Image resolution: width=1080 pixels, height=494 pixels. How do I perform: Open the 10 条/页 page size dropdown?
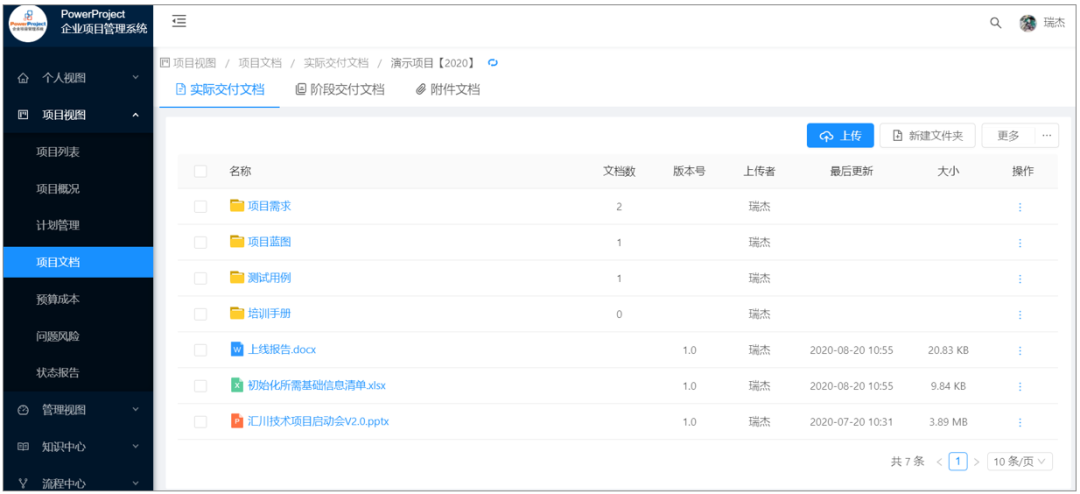1019,462
